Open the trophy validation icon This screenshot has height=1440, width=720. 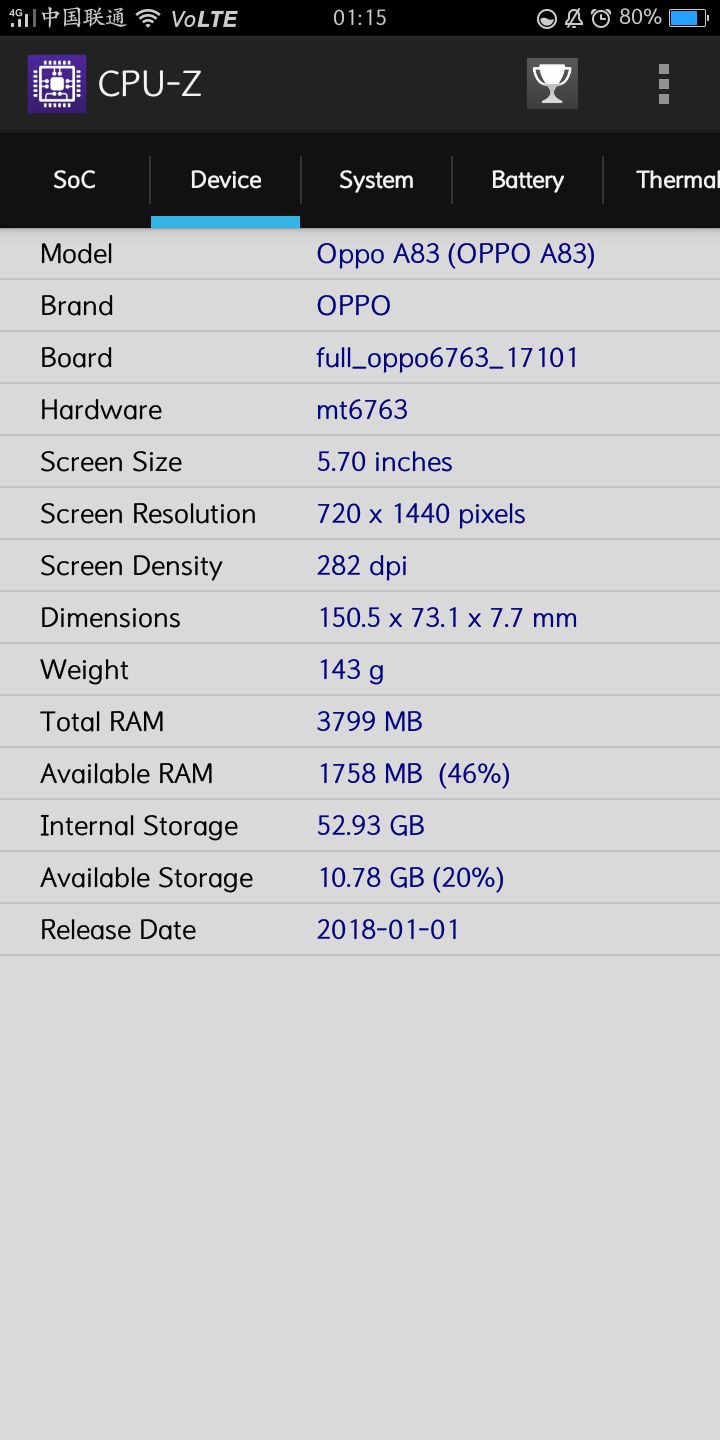552,84
